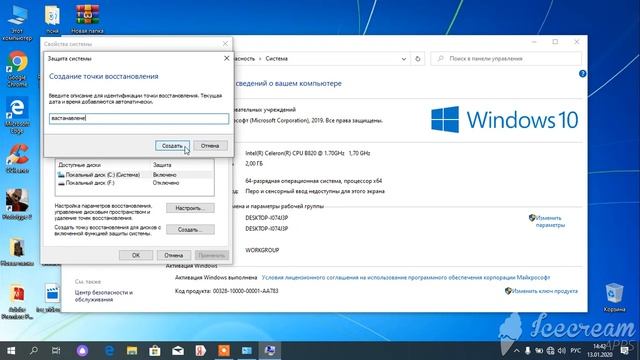Open Yandex browser from taskbar
This screenshot has width=640, height=360.
200,351
